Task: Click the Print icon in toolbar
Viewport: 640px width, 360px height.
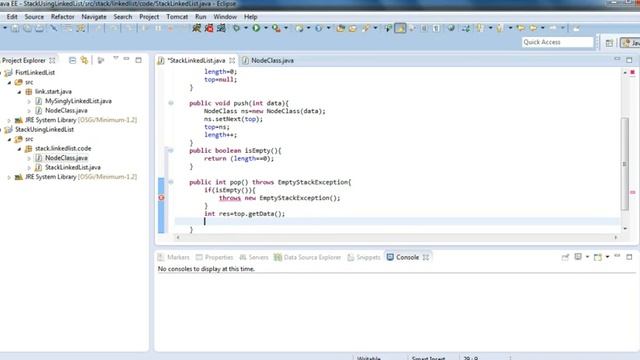Action: tap(40, 28)
